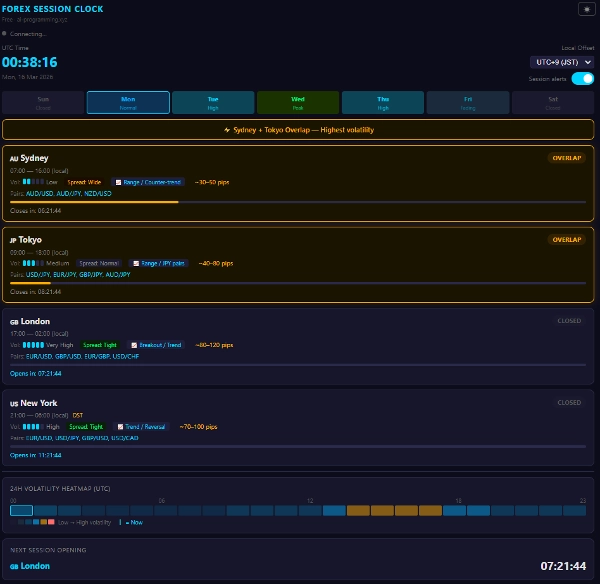Image resolution: width=600 pixels, height=584 pixels.
Task: Open the UTC+9 (JST) offset dropdown
Action: 562,62
